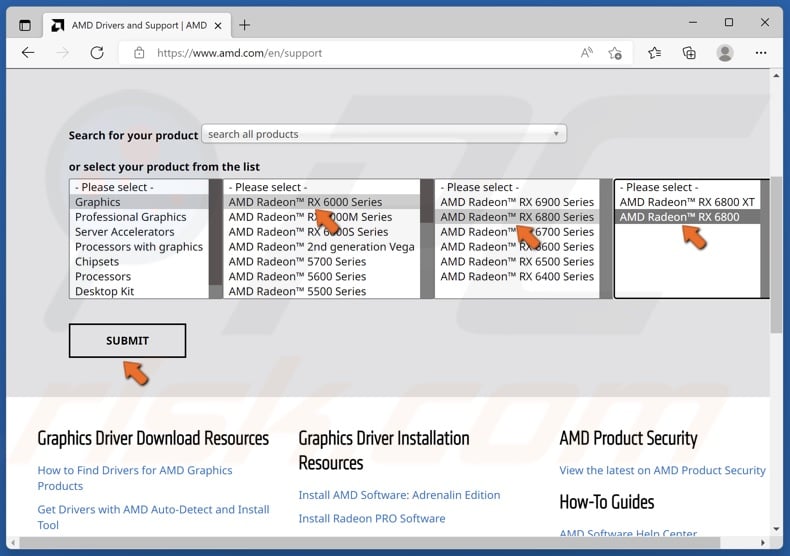This screenshot has width=790, height=556.
Task: Click the Read aloud icon
Action: click(x=586, y=52)
